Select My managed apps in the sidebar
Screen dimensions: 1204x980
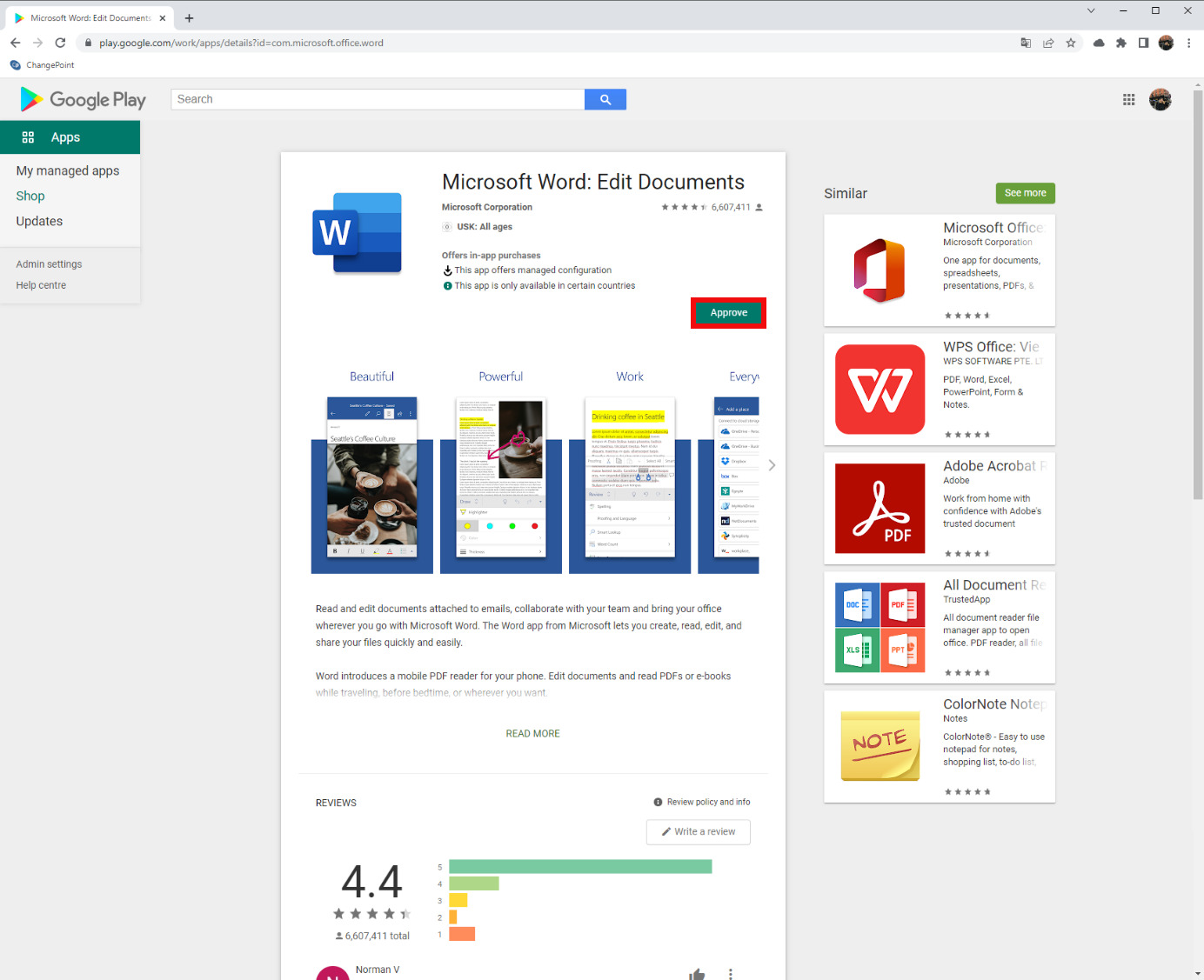click(68, 170)
